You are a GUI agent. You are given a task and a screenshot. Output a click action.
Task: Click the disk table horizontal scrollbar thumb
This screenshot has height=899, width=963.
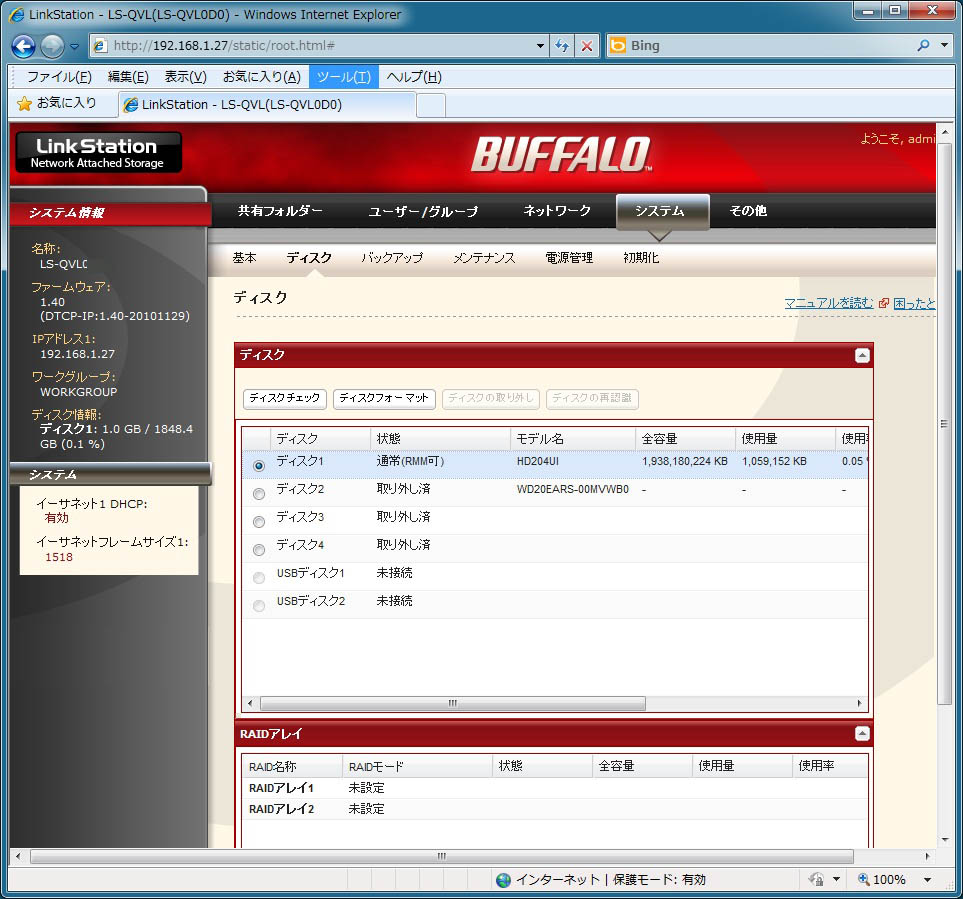point(453,703)
